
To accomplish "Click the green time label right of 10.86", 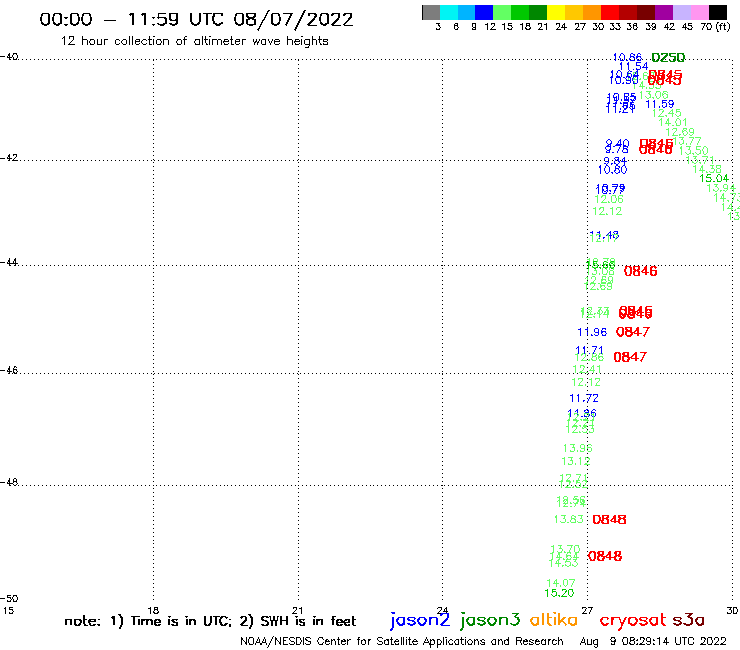I will click(x=668, y=58).
